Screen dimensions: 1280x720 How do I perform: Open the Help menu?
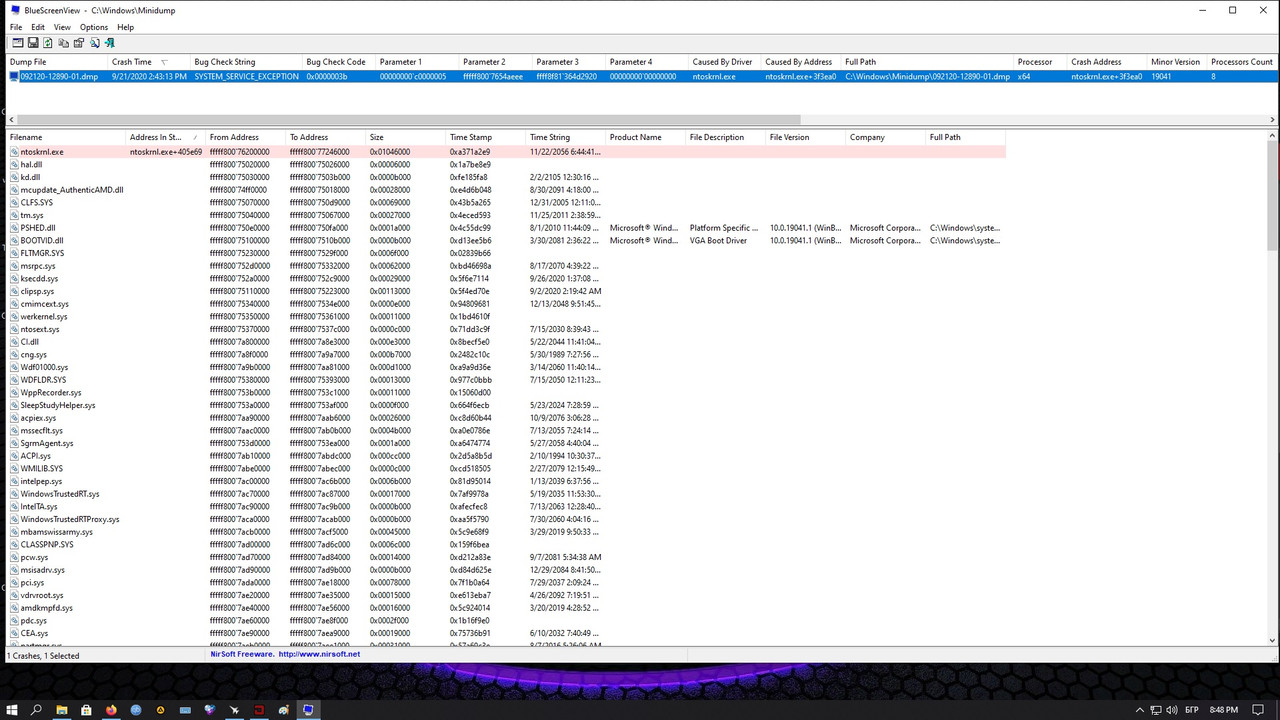[x=125, y=27]
